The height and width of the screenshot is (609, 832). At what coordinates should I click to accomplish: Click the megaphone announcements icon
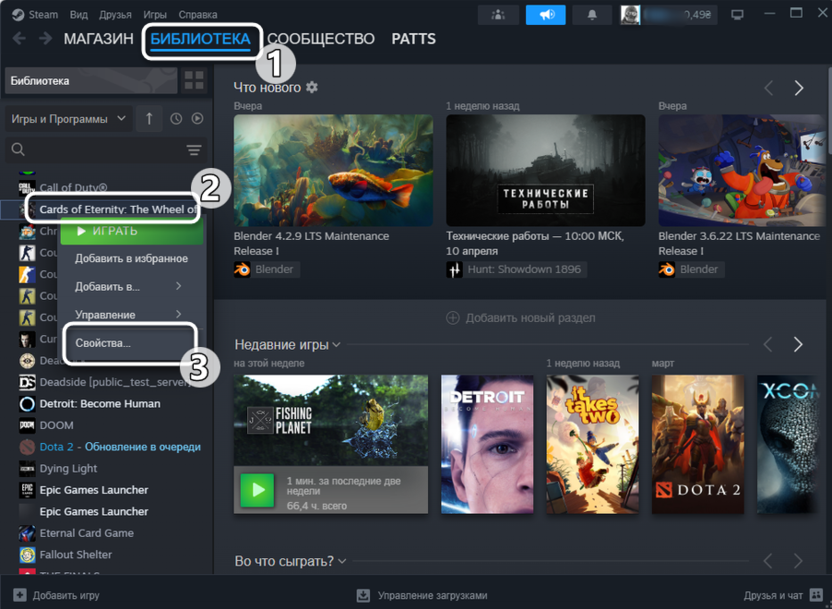coord(545,15)
